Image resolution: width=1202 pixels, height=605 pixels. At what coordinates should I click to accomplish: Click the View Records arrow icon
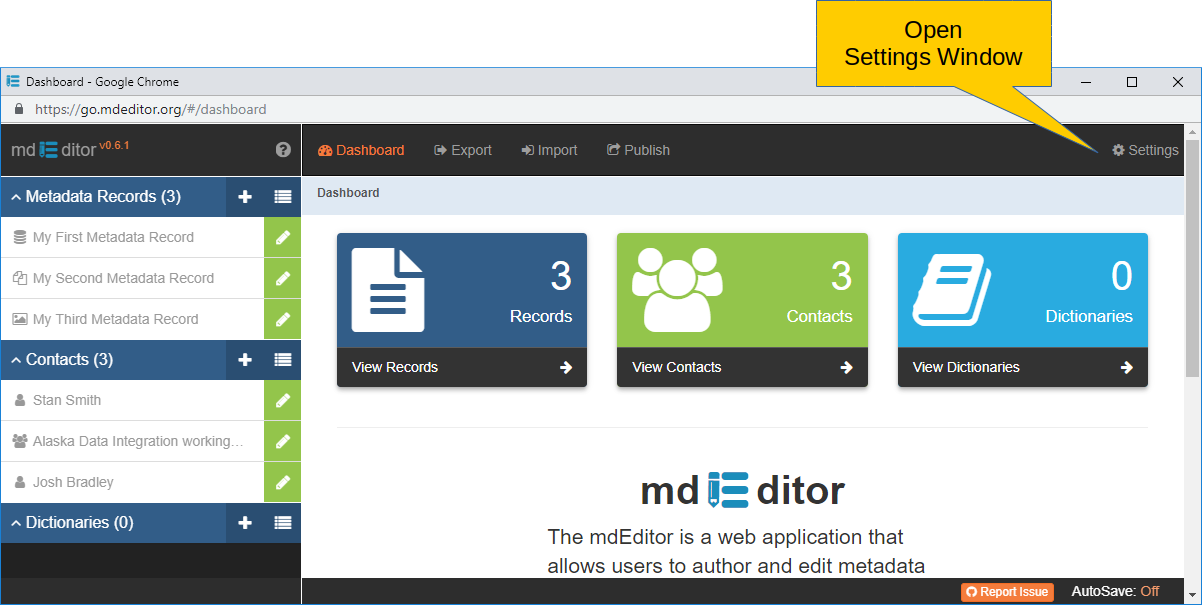click(x=566, y=367)
